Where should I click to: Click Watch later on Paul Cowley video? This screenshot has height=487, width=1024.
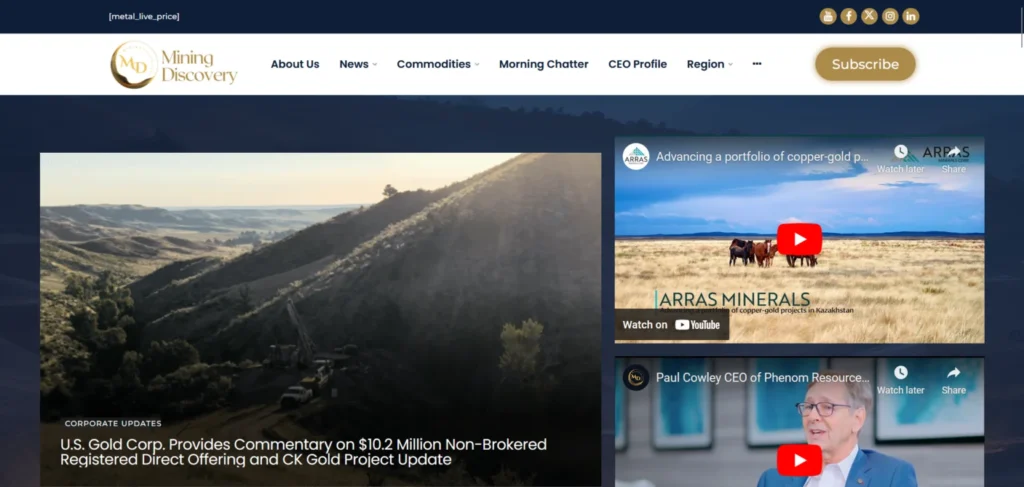(x=901, y=380)
